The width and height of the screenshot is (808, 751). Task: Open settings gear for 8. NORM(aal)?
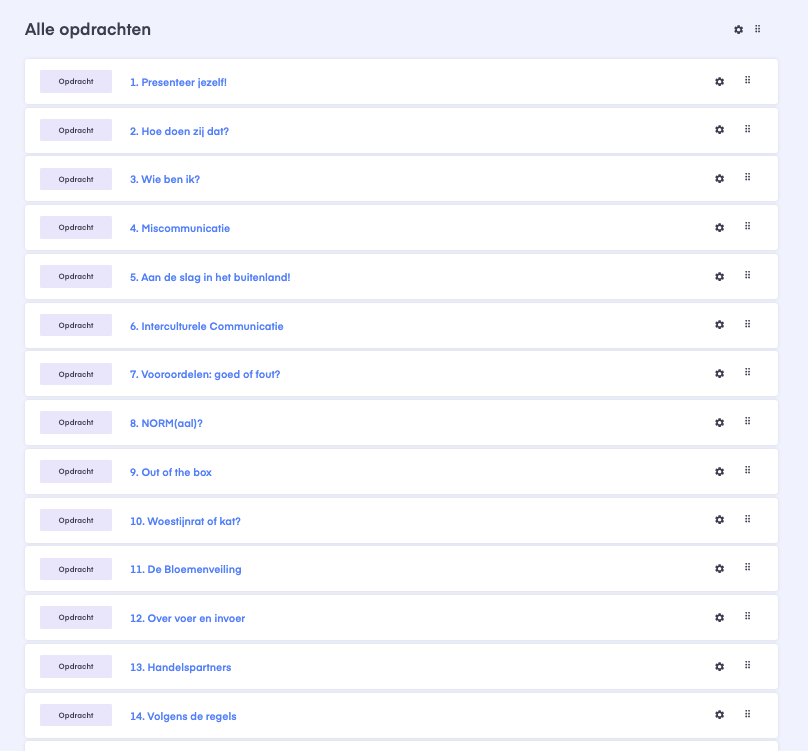point(719,423)
